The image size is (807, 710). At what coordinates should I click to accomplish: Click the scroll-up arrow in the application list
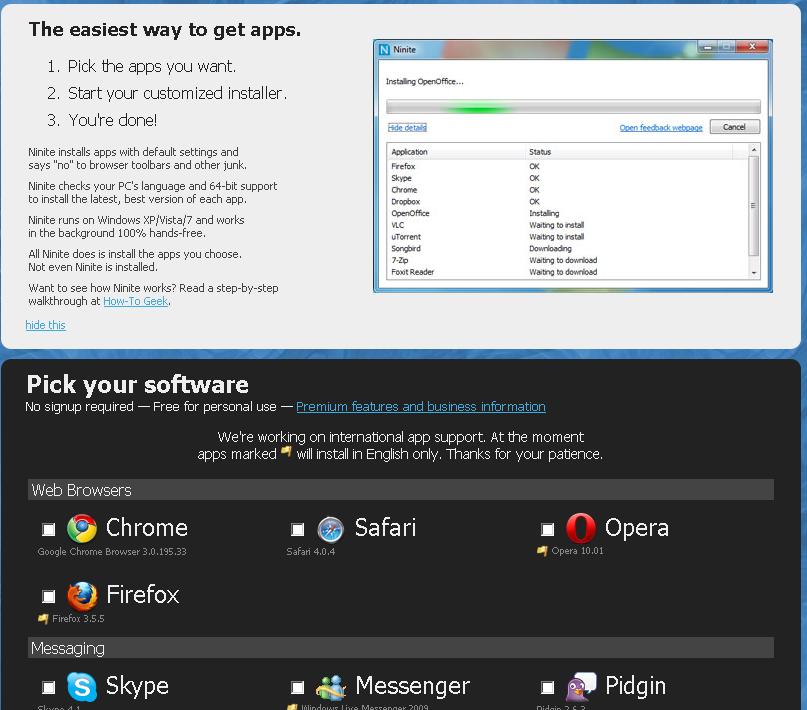pyautogui.click(x=753, y=150)
